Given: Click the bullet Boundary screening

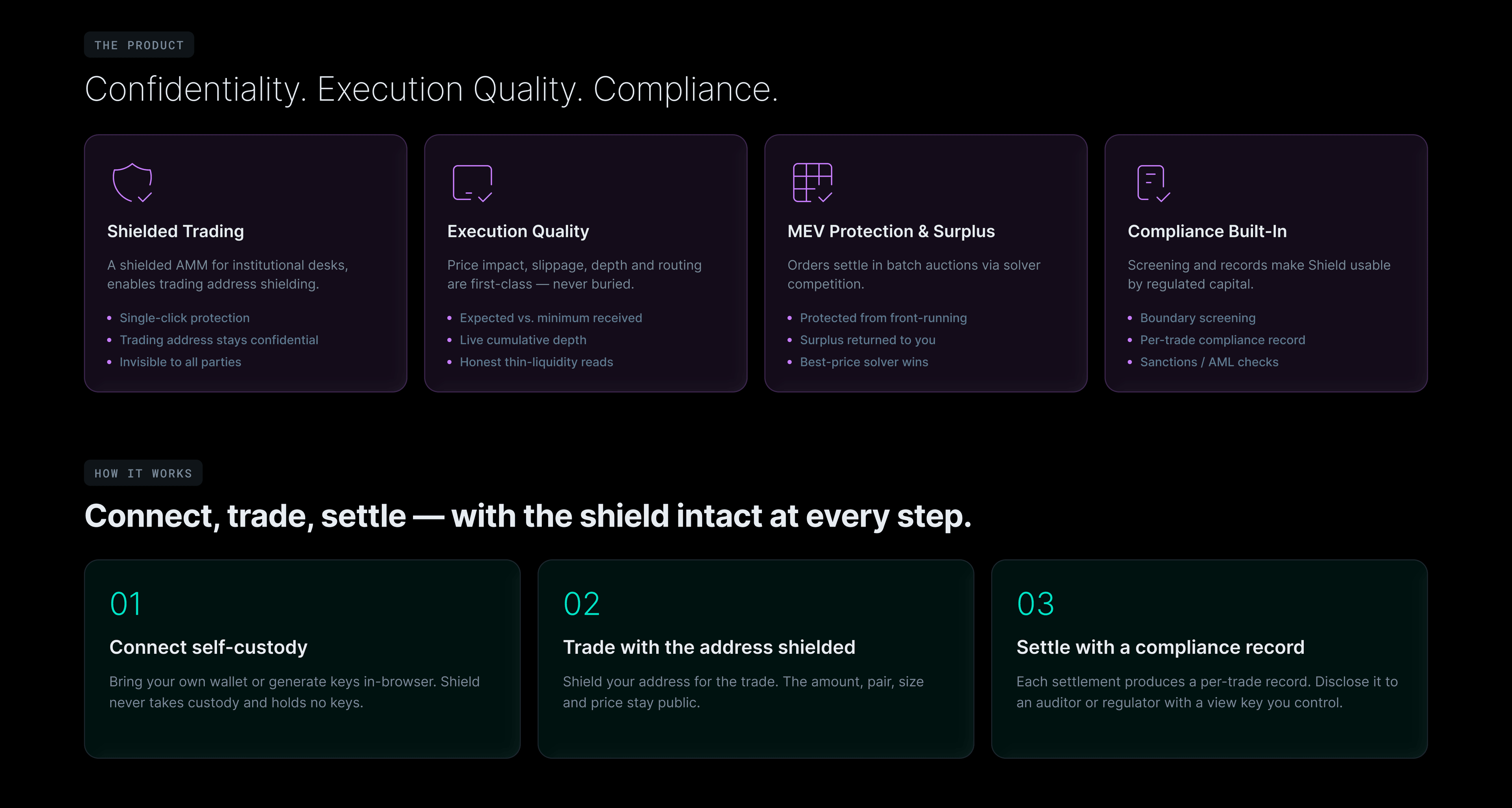Looking at the screenshot, I should (x=1198, y=318).
